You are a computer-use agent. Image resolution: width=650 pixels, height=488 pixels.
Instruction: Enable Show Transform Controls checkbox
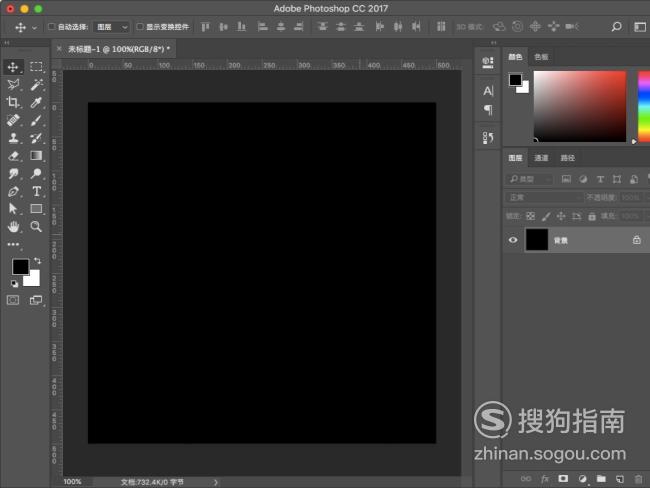pos(140,27)
